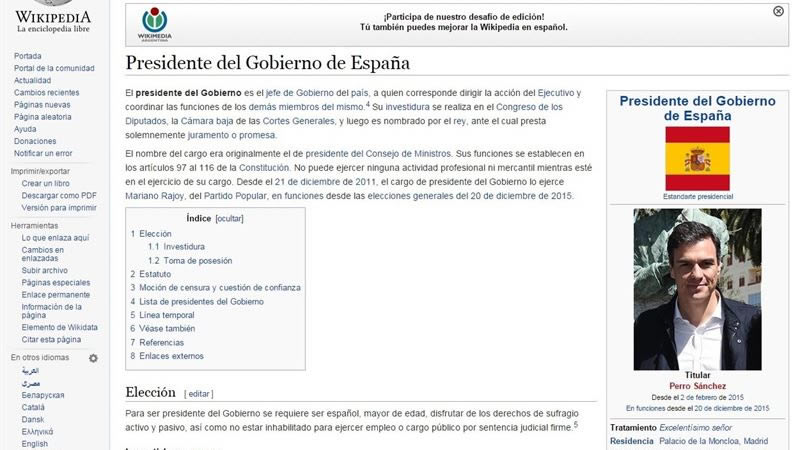Image resolution: width=800 pixels, height=450 pixels.
Task: Edit the Elección section
Action: coord(198,394)
